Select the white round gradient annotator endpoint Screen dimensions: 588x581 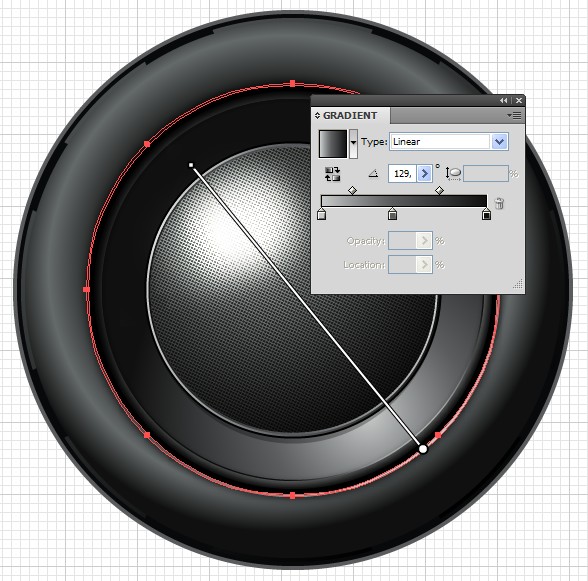pyautogui.click(x=423, y=449)
